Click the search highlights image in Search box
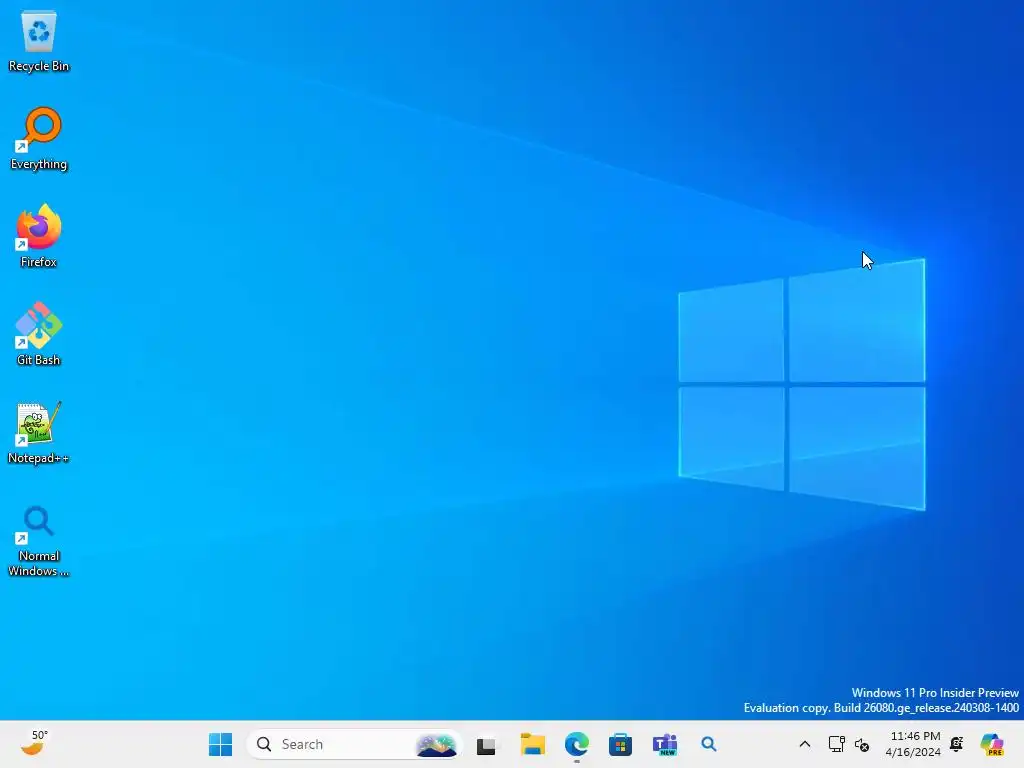The height and width of the screenshot is (768, 1024). click(x=436, y=745)
